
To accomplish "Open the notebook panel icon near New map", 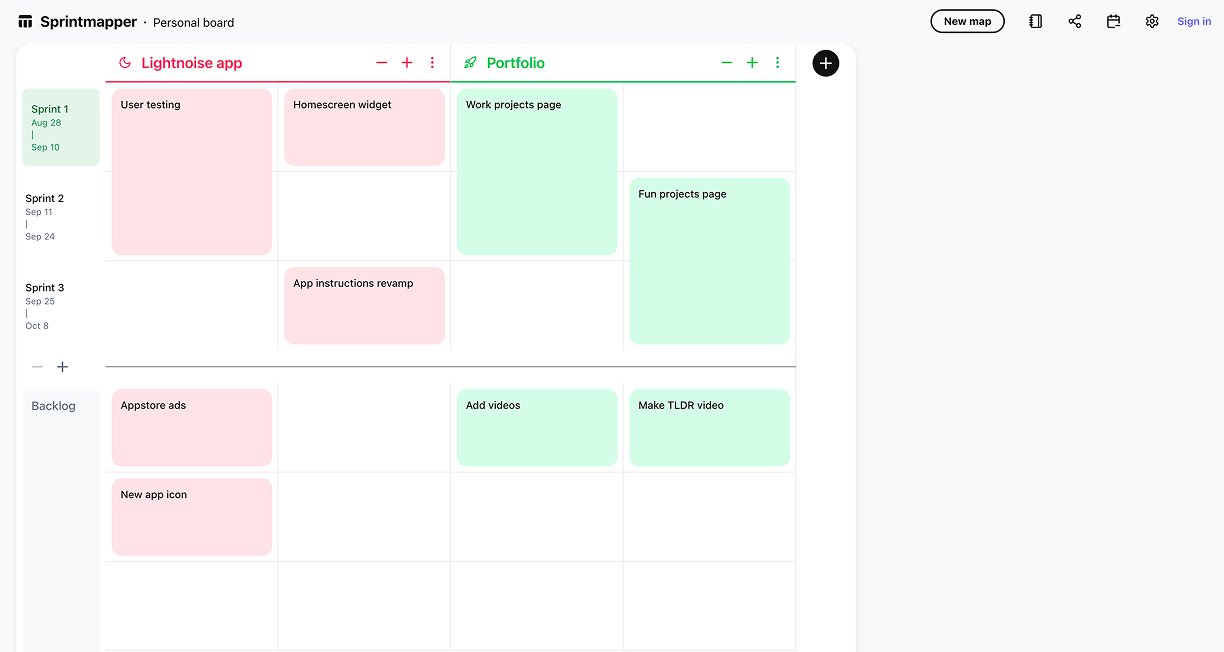I will [1036, 21].
